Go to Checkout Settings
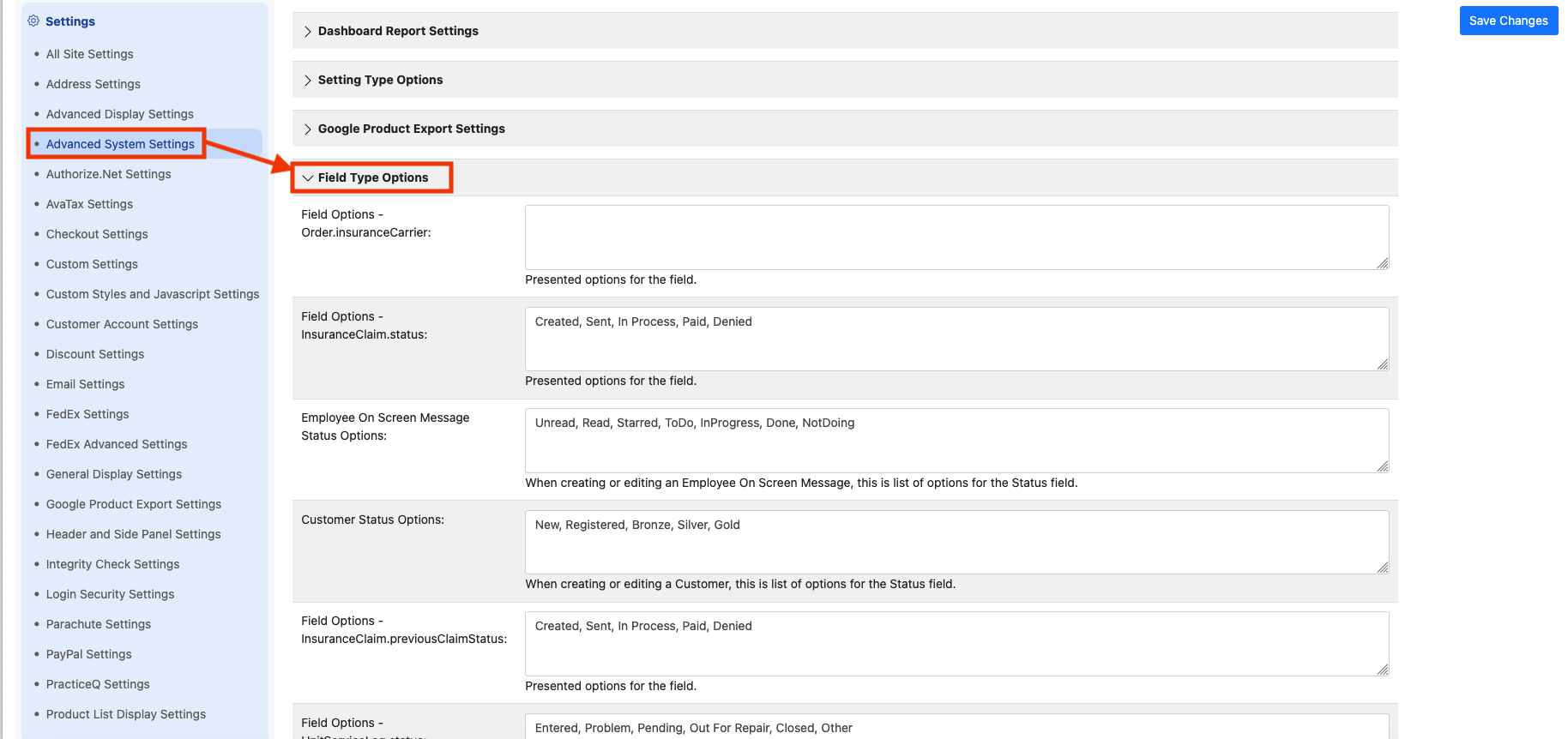The width and height of the screenshot is (1568, 739). pos(97,234)
